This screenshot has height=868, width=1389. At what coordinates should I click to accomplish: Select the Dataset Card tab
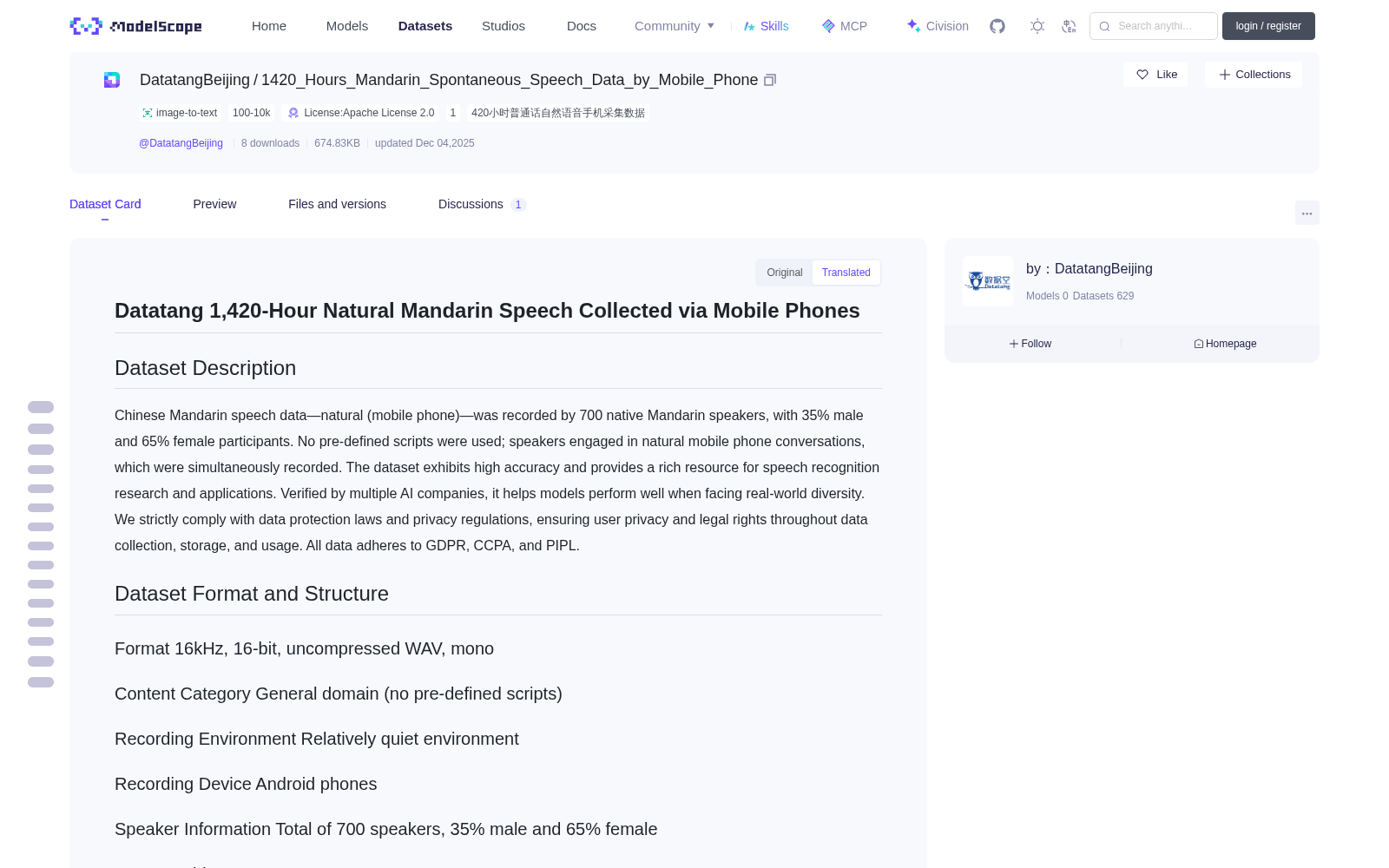tap(105, 204)
